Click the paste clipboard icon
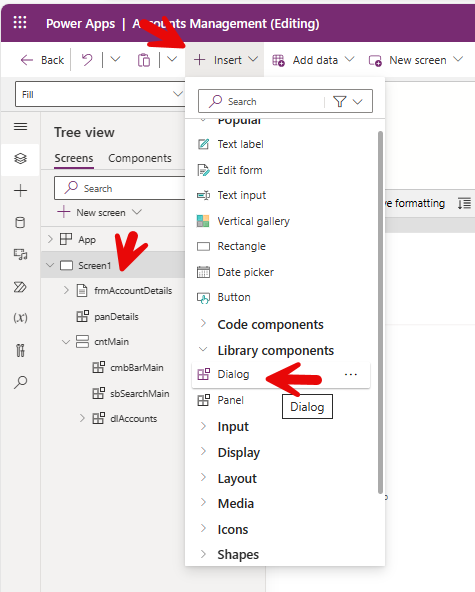This screenshot has width=475, height=592. [144, 60]
